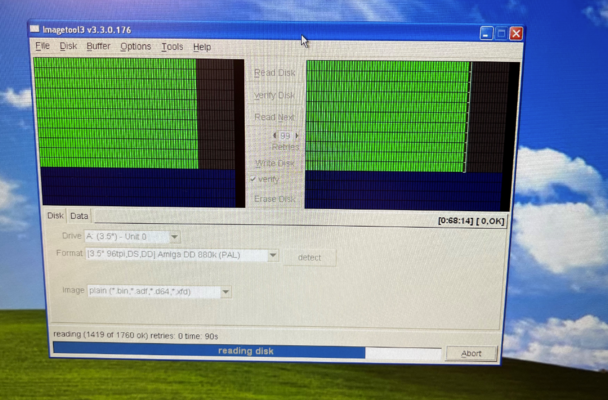Screen dimensions: 608x400
Task: Expand the Format dropdown
Action: click(x=273, y=256)
